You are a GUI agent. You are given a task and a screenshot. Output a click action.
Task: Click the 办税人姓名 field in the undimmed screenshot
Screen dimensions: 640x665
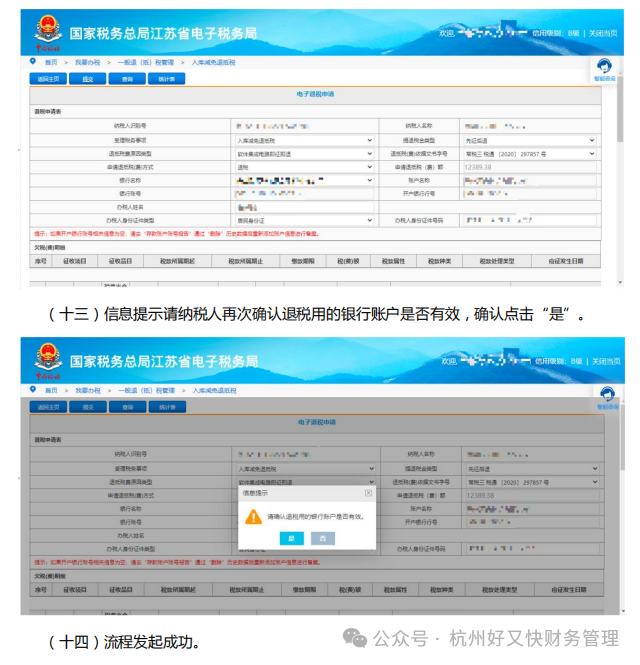[305, 207]
